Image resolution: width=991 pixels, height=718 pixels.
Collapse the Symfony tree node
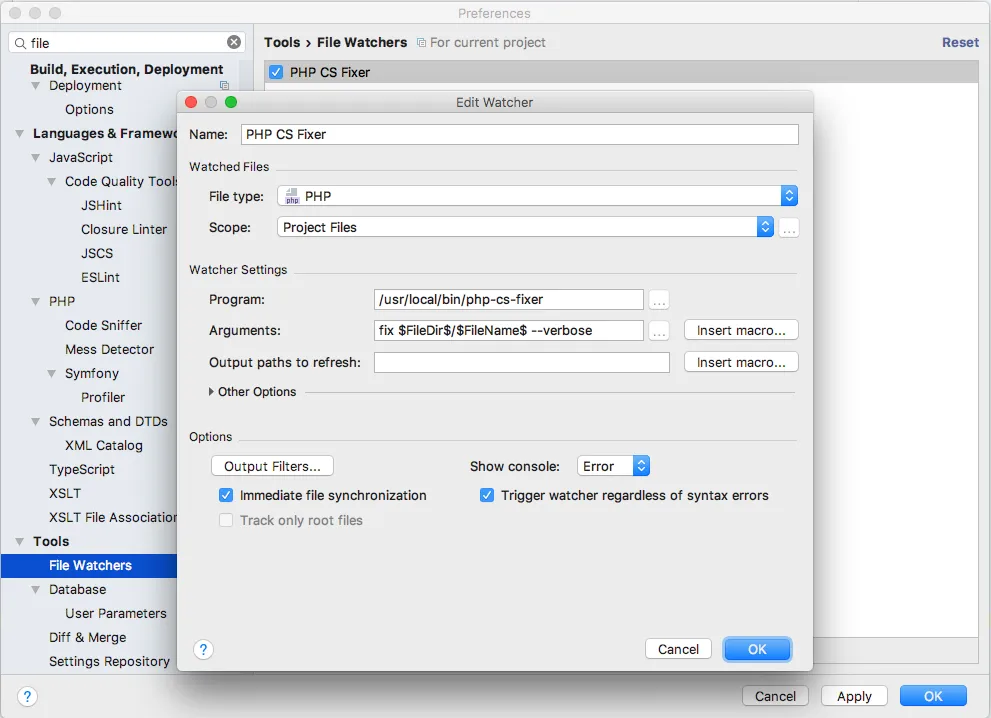(52, 374)
